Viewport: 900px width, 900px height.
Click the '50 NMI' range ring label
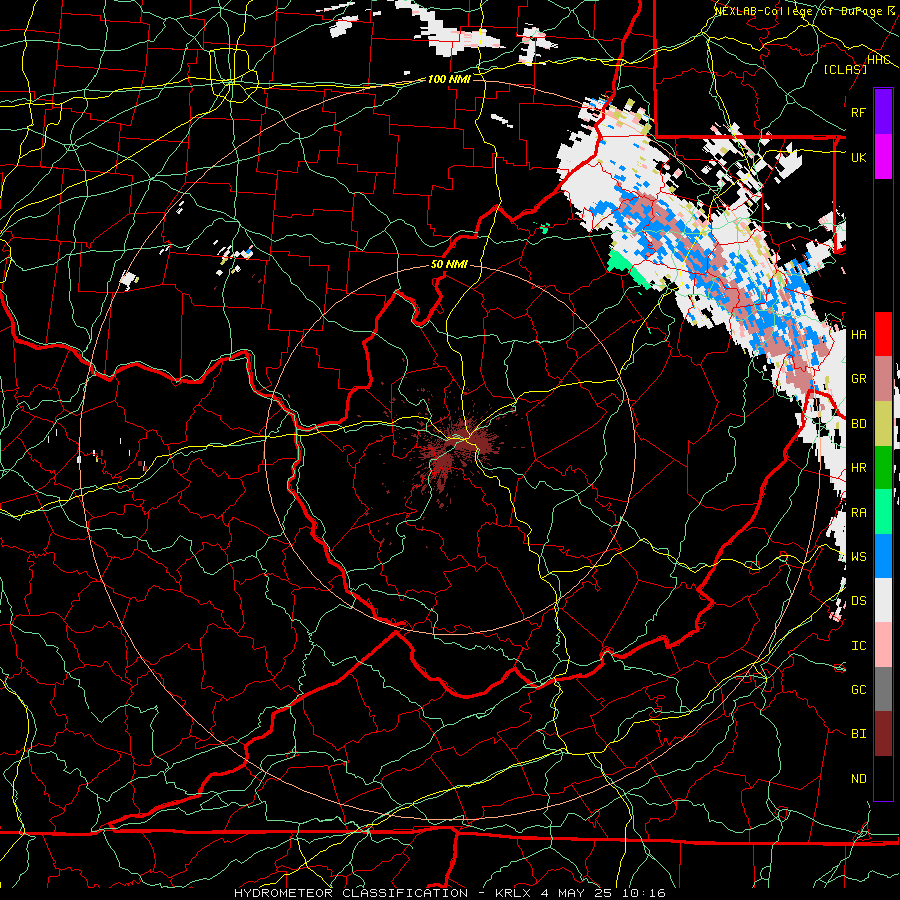coord(449,264)
